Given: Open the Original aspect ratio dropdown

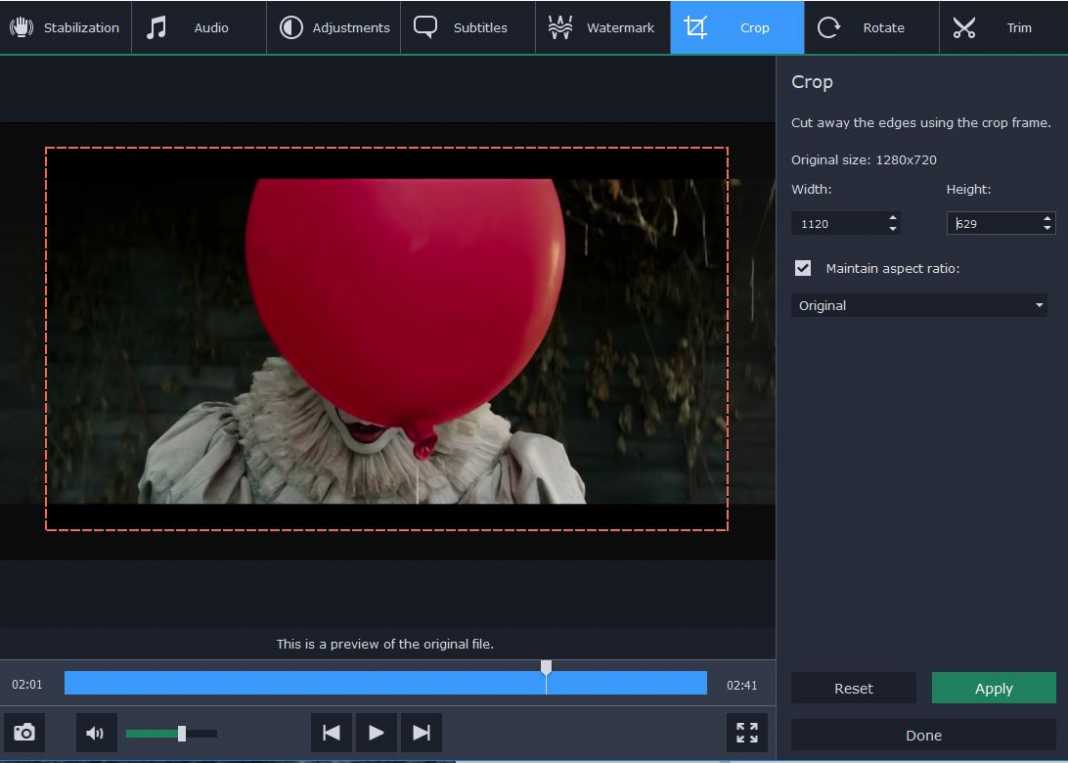Looking at the screenshot, I should (x=919, y=305).
